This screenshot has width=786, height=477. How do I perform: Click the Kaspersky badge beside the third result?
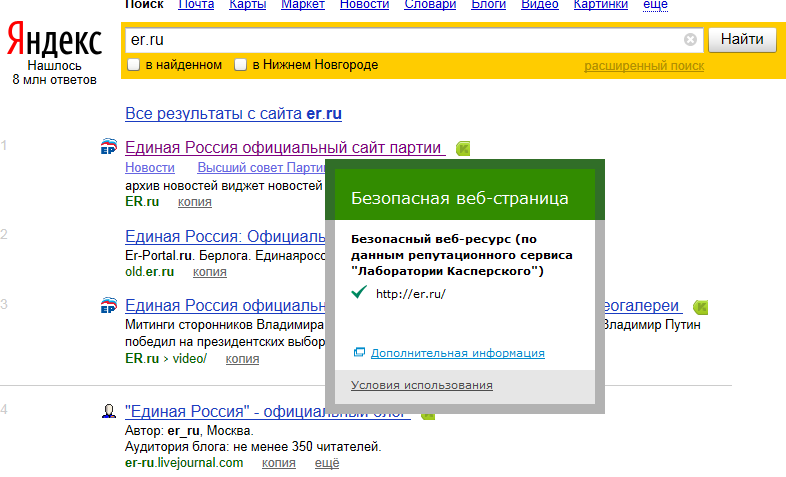pyautogui.click(x=700, y=307)
